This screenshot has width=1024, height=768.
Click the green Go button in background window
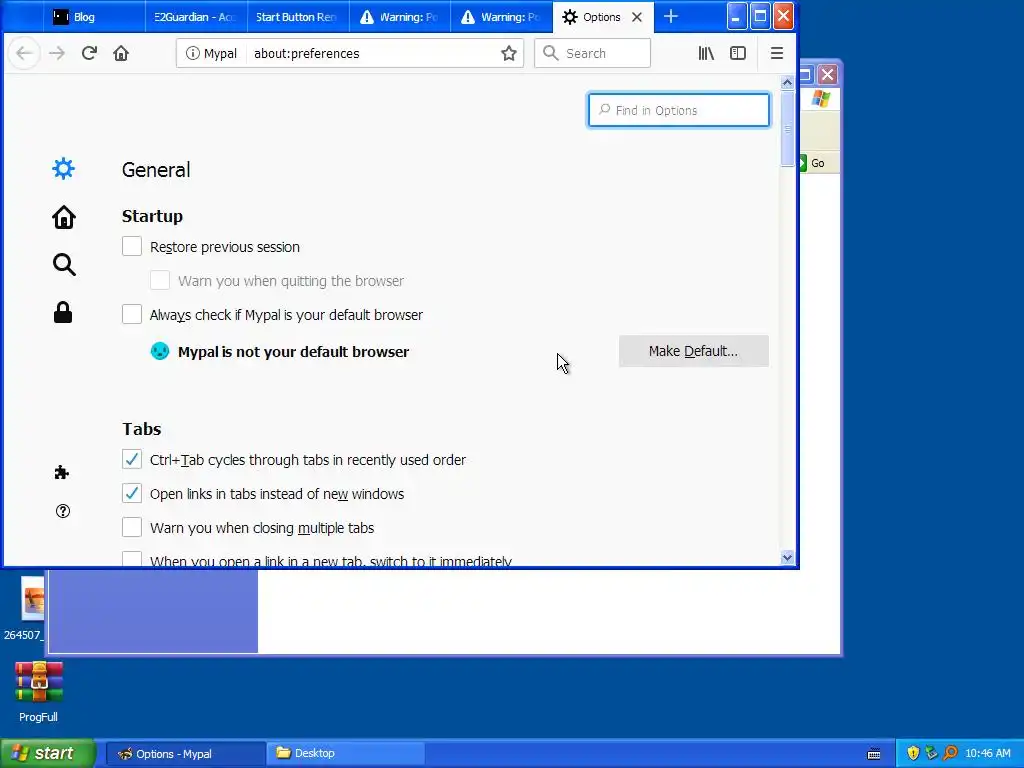pos(812,163)
